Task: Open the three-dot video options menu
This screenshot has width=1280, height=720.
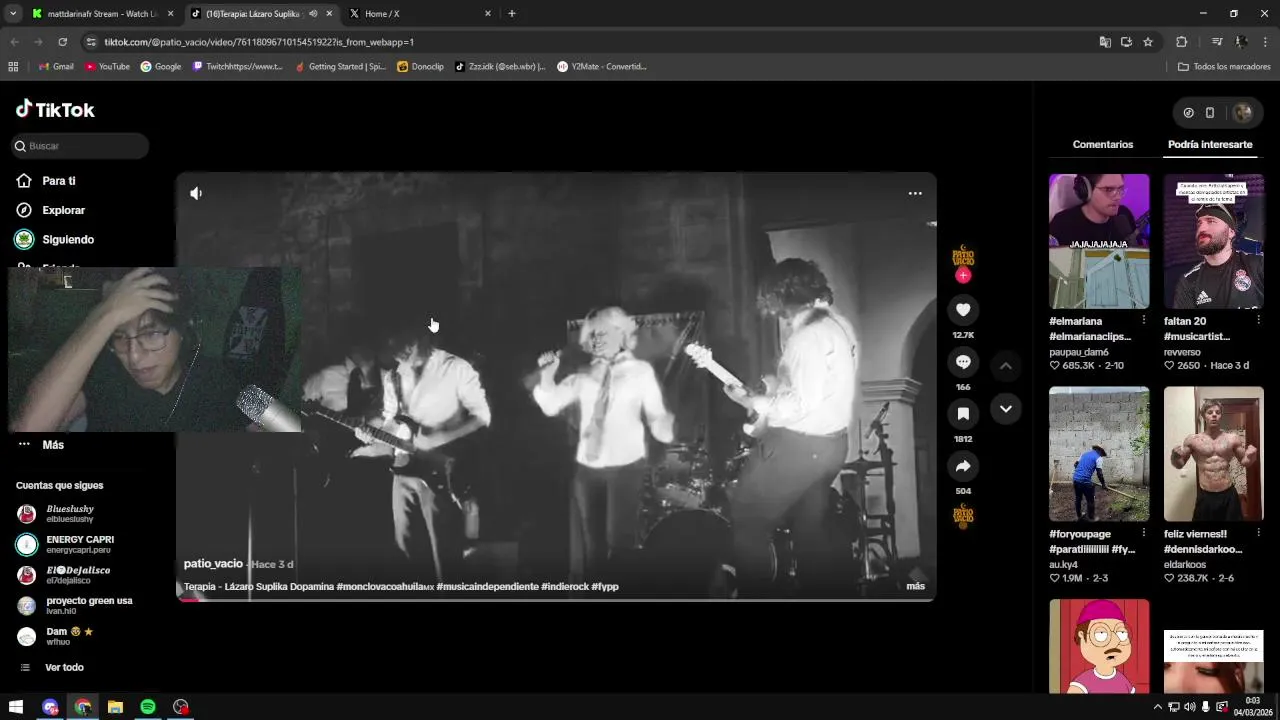Action: (x=915, y=193)
